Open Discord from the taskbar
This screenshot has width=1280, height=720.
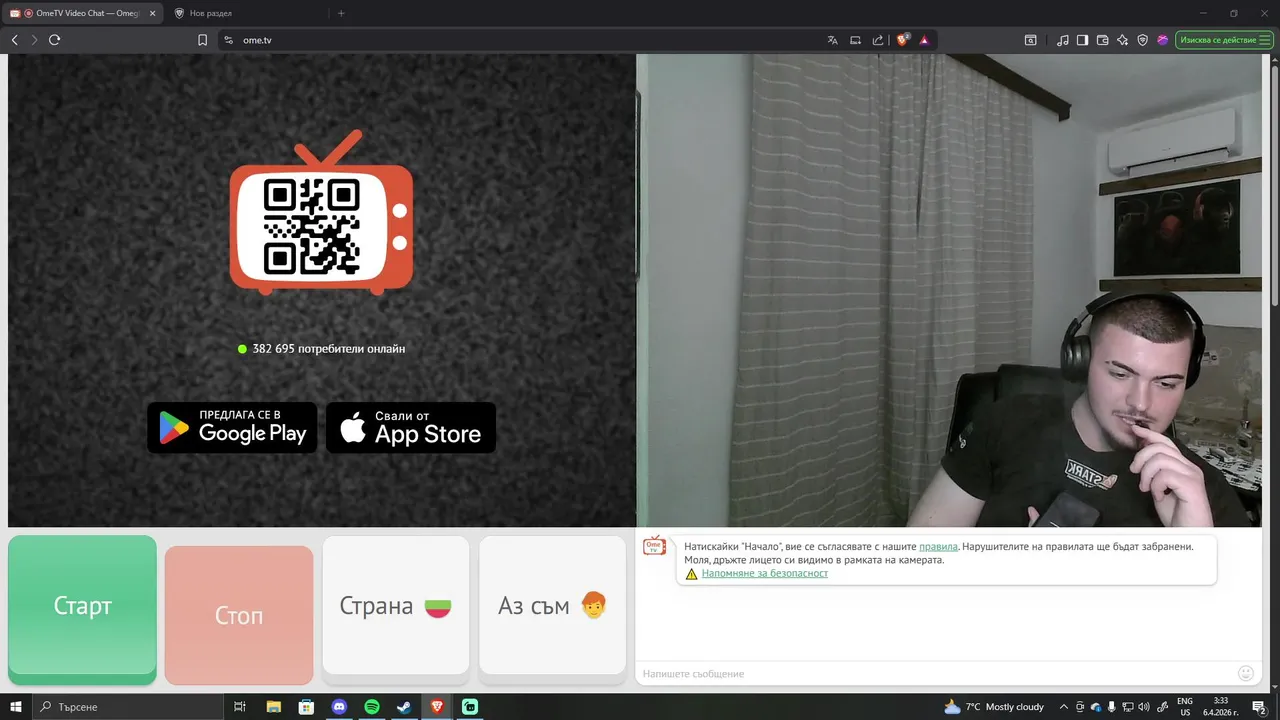coord(339,707)
